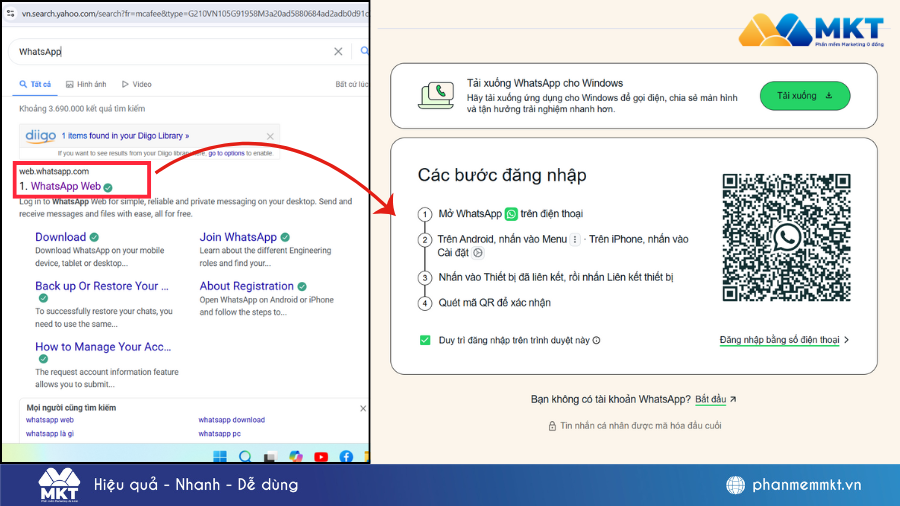
Task: Close the Diigo Library banner
Action: pyautogui.click(x=269, y=135)
